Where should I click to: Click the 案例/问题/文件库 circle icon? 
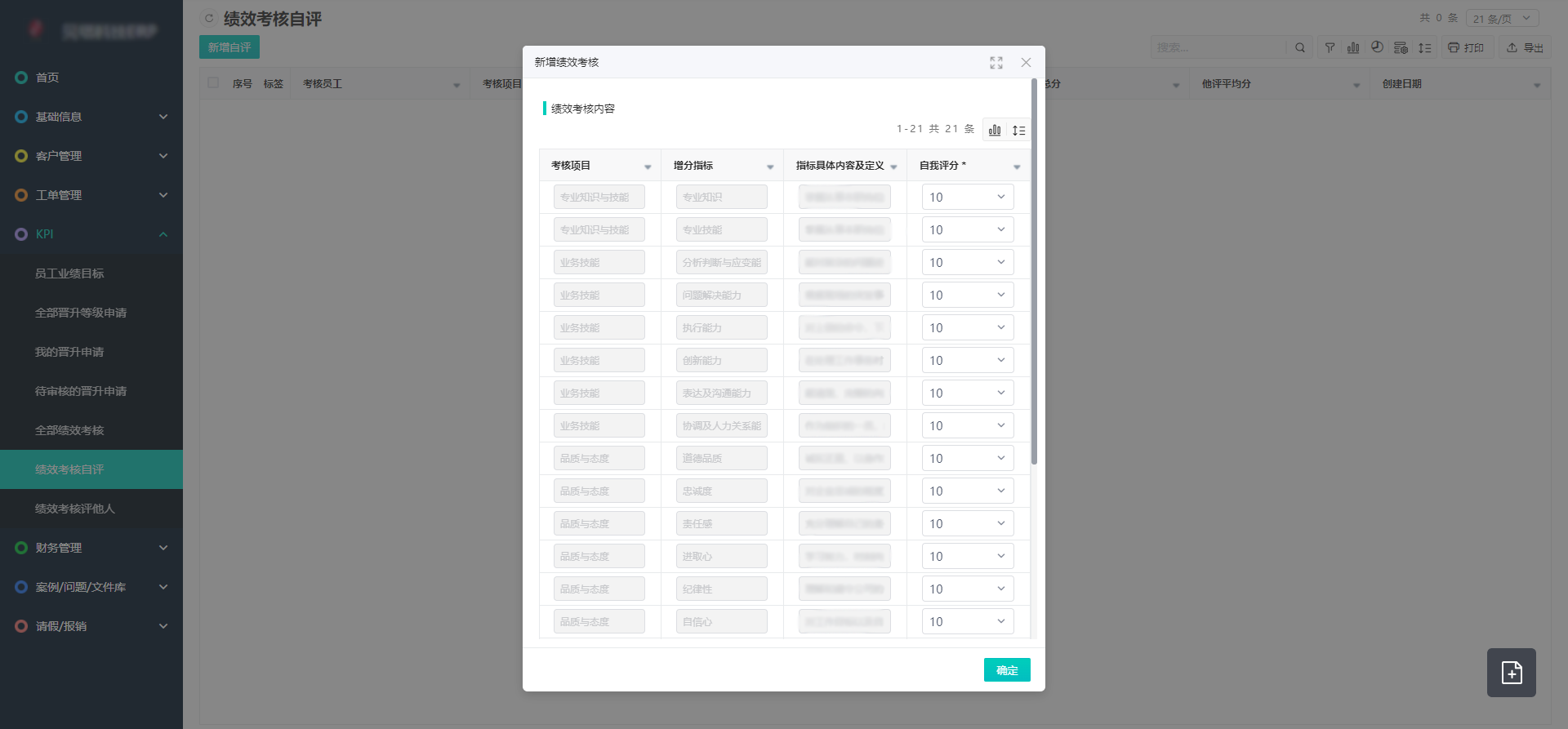pos(21,587)
